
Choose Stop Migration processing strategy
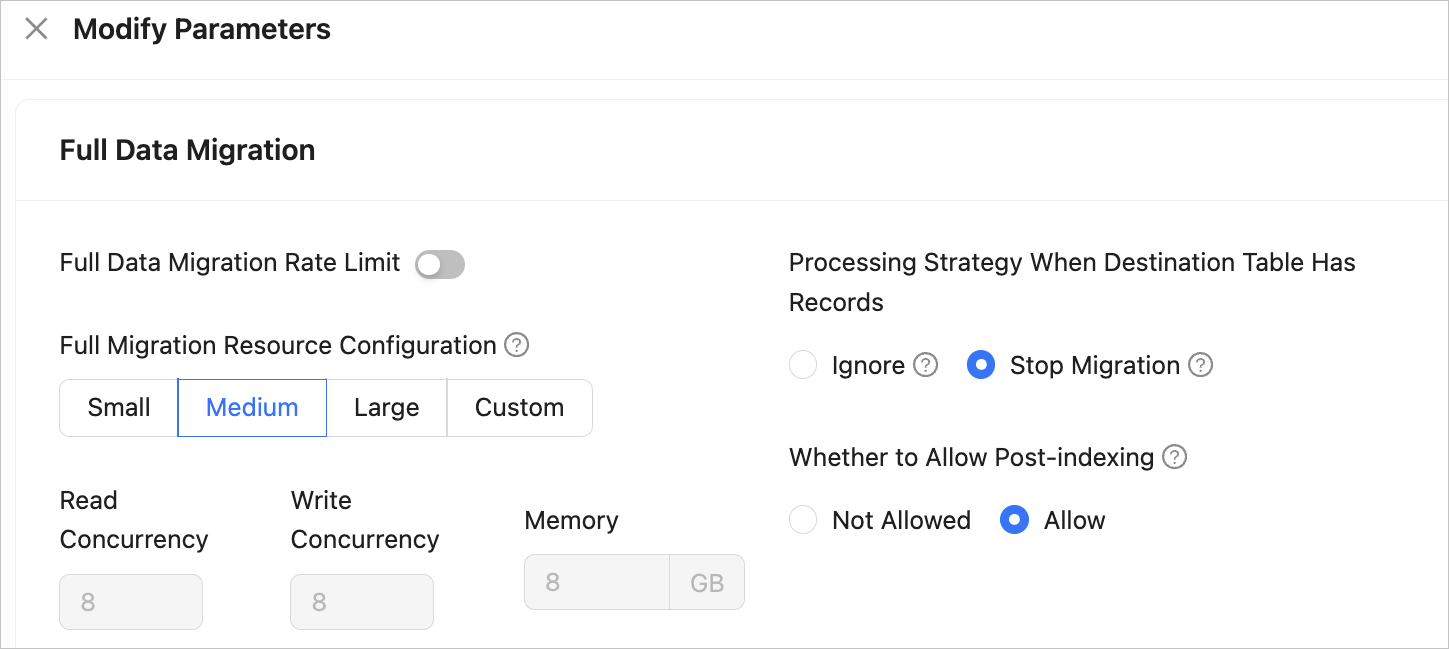(981, 365)
